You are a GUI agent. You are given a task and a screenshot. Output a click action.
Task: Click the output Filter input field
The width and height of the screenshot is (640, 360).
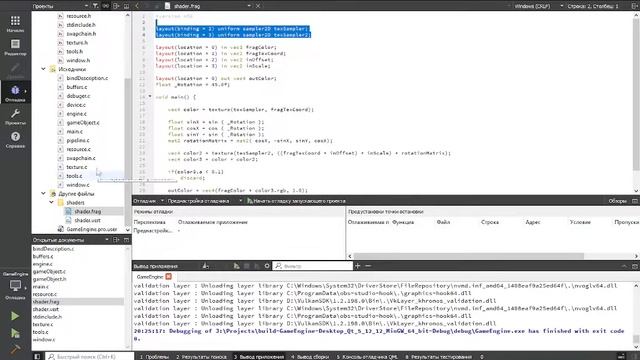tap(313, 266)
